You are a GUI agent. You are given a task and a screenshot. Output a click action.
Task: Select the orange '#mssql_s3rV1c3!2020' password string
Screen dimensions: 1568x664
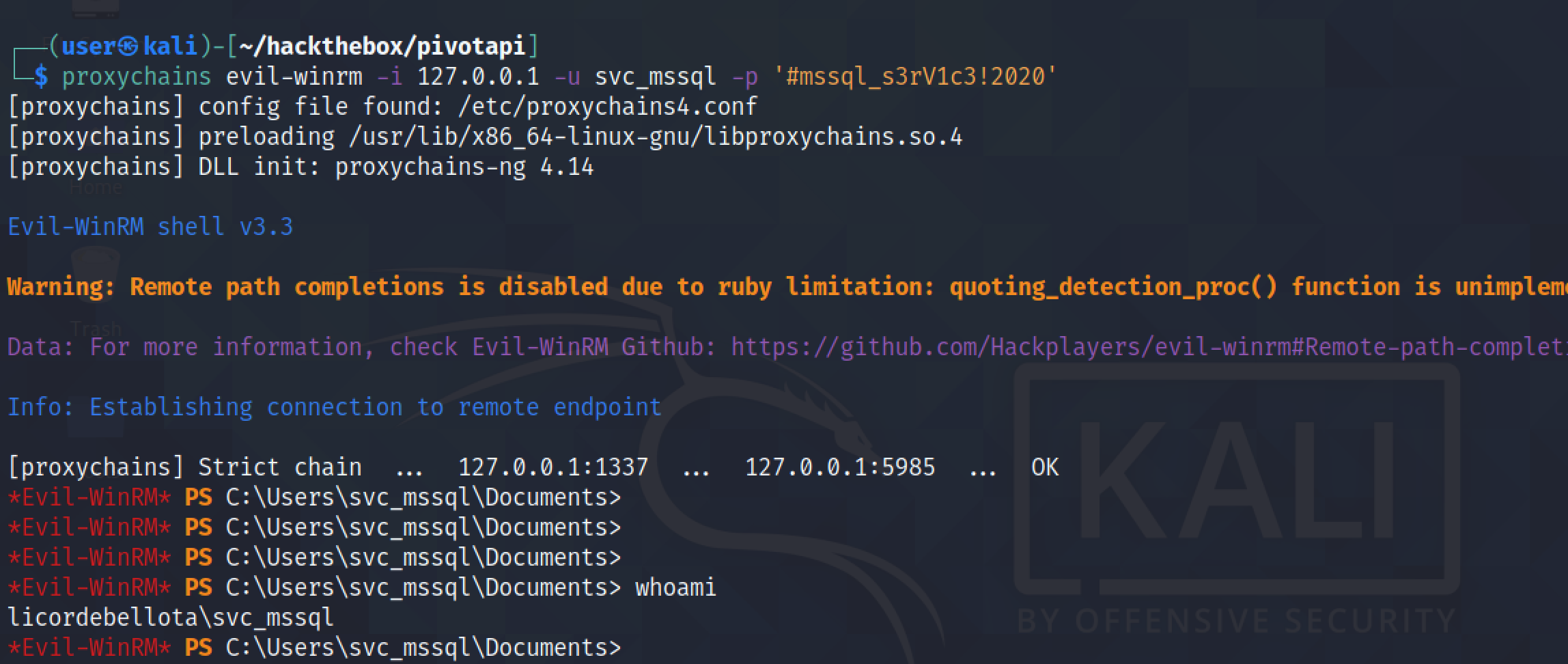915,77
